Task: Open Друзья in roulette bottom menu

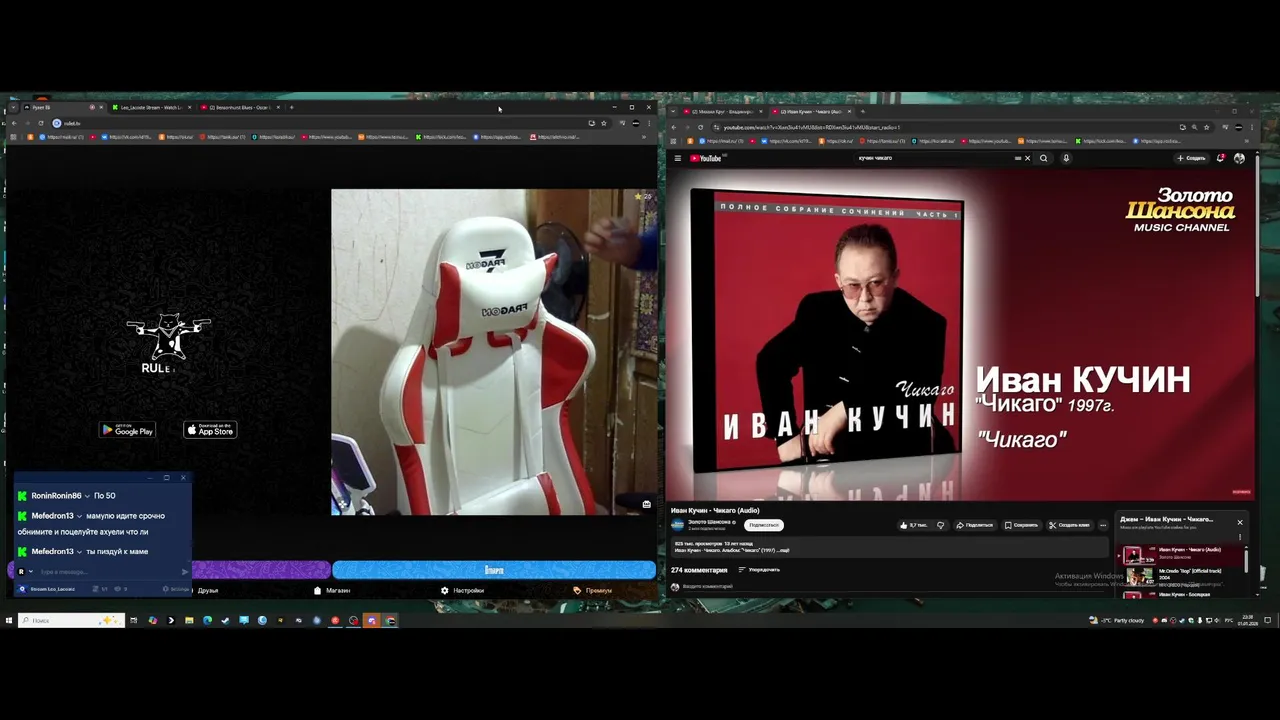Action: (207, 591)
